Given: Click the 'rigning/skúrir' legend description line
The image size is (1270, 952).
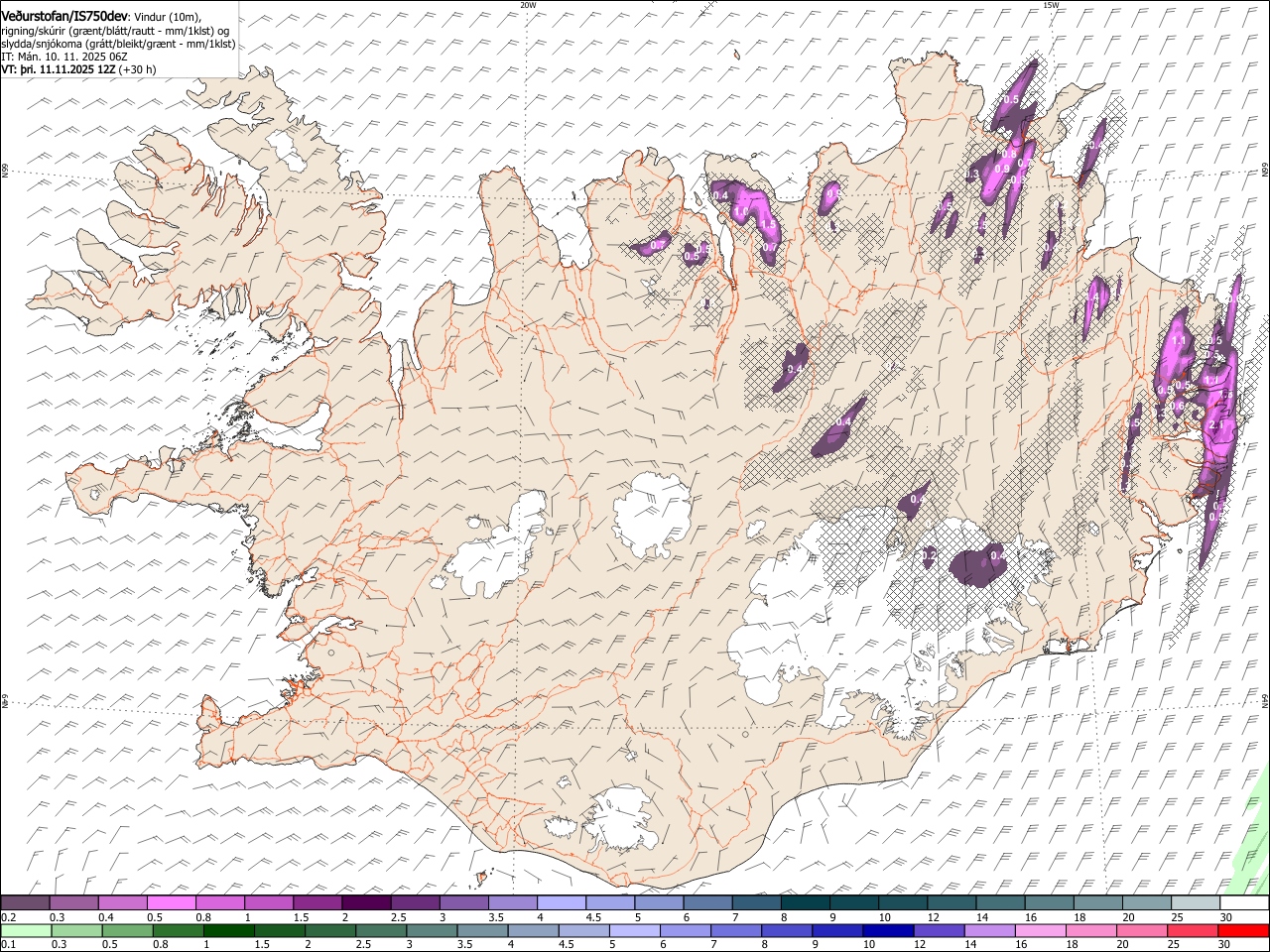Looking at the screenshot, I should 116,31.
